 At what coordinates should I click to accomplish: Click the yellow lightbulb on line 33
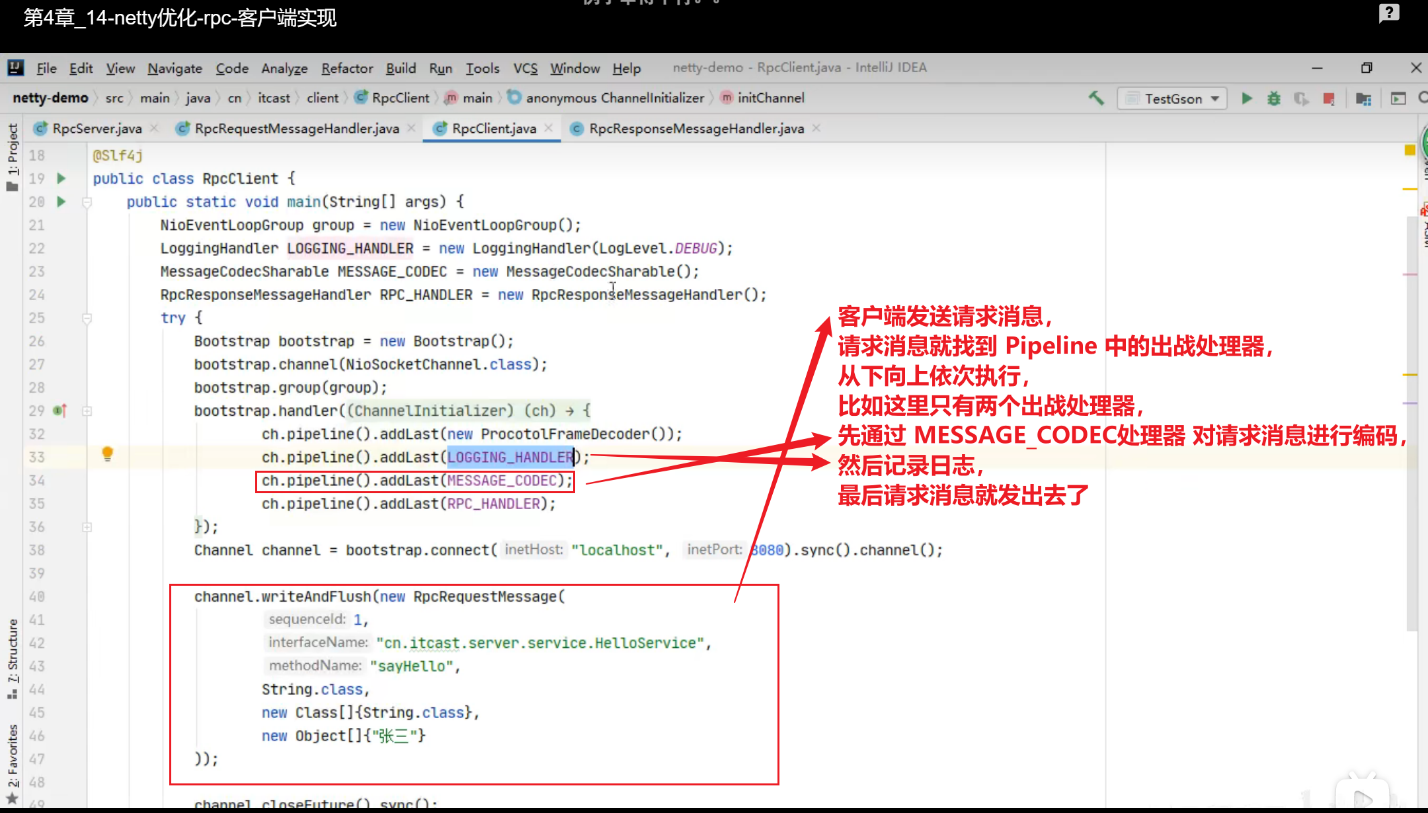tap(108, 455)
